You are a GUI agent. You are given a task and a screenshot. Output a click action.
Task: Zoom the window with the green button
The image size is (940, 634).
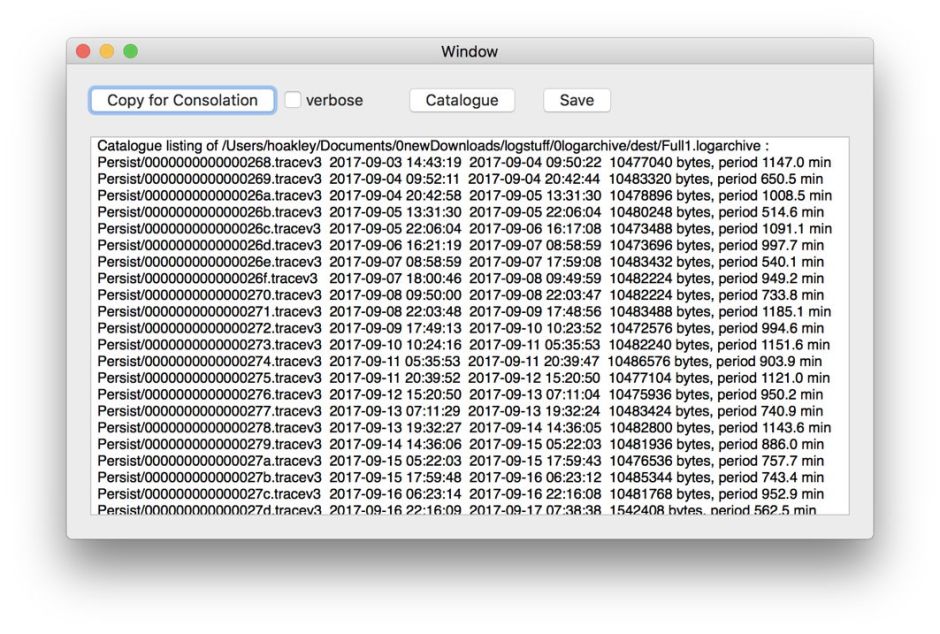pos(130,51)
